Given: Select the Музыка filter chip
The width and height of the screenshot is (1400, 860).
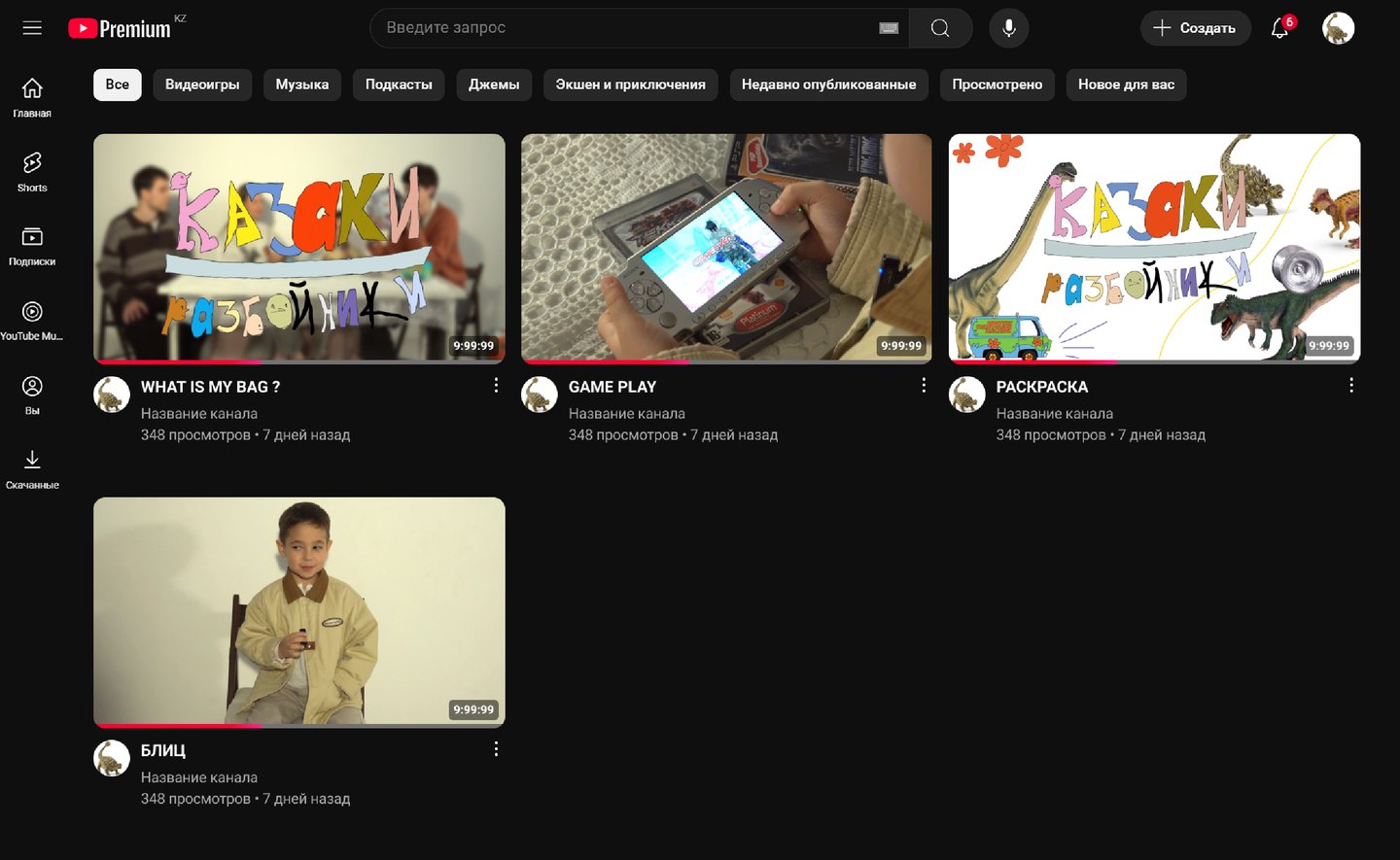Looking at the screenshot, I should point(302,85).
